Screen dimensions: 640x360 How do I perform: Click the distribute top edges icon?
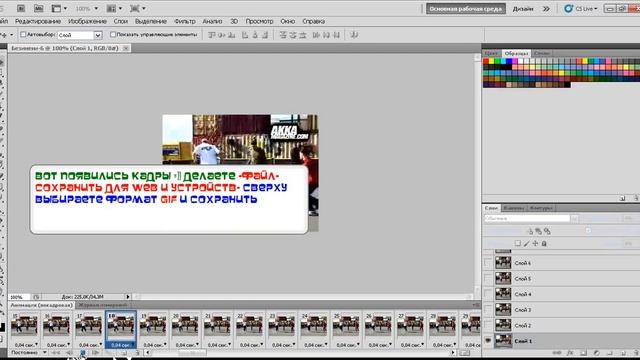coord(283,35)
